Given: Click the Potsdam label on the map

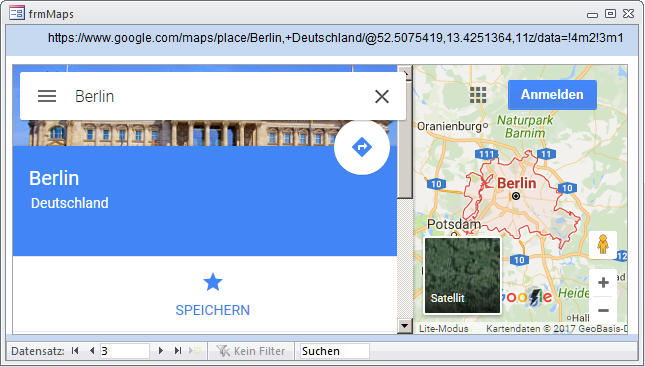Looking at the screenshot, I should 454,224.
